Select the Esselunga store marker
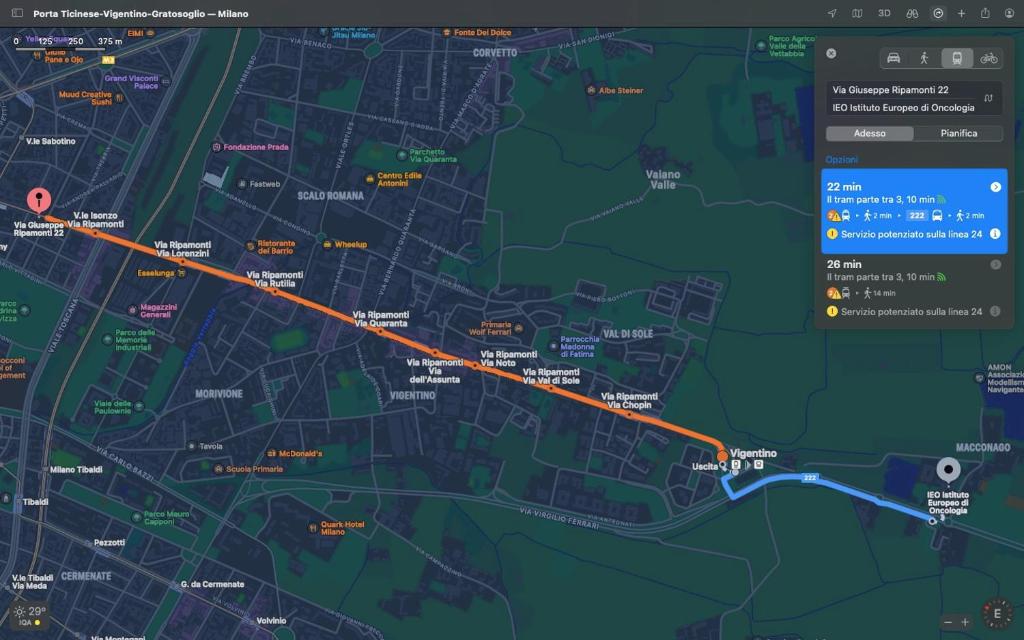Screen dimensions: 1024x640 click(x=182, y=273)
